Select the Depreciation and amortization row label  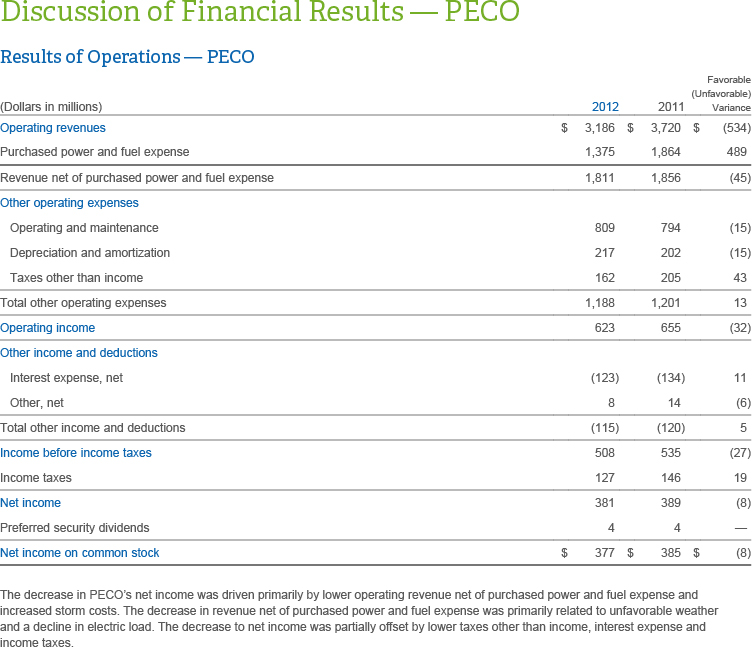90,253
